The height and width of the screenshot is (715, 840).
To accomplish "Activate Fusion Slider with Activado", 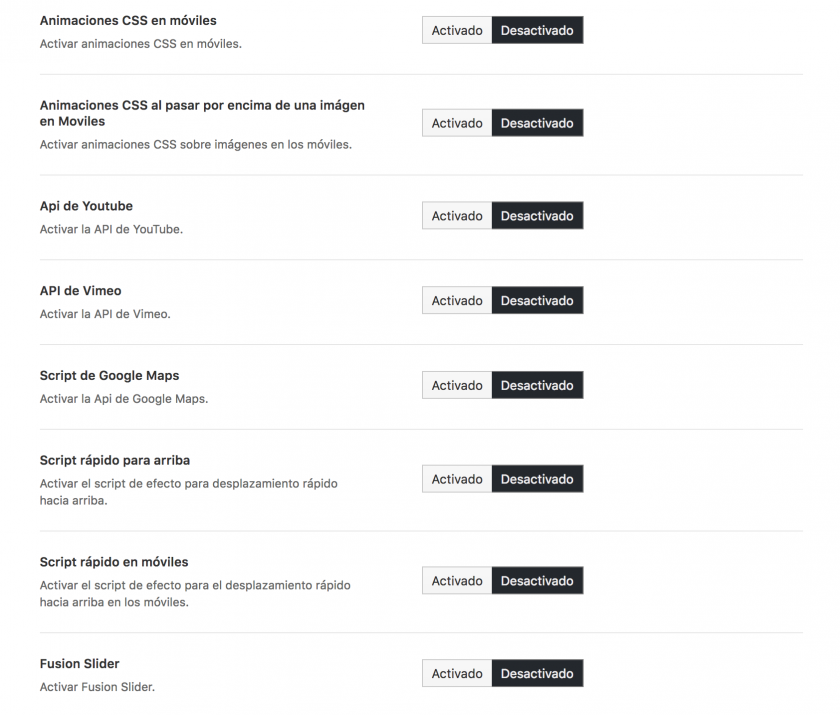I will tap(457, 673).
